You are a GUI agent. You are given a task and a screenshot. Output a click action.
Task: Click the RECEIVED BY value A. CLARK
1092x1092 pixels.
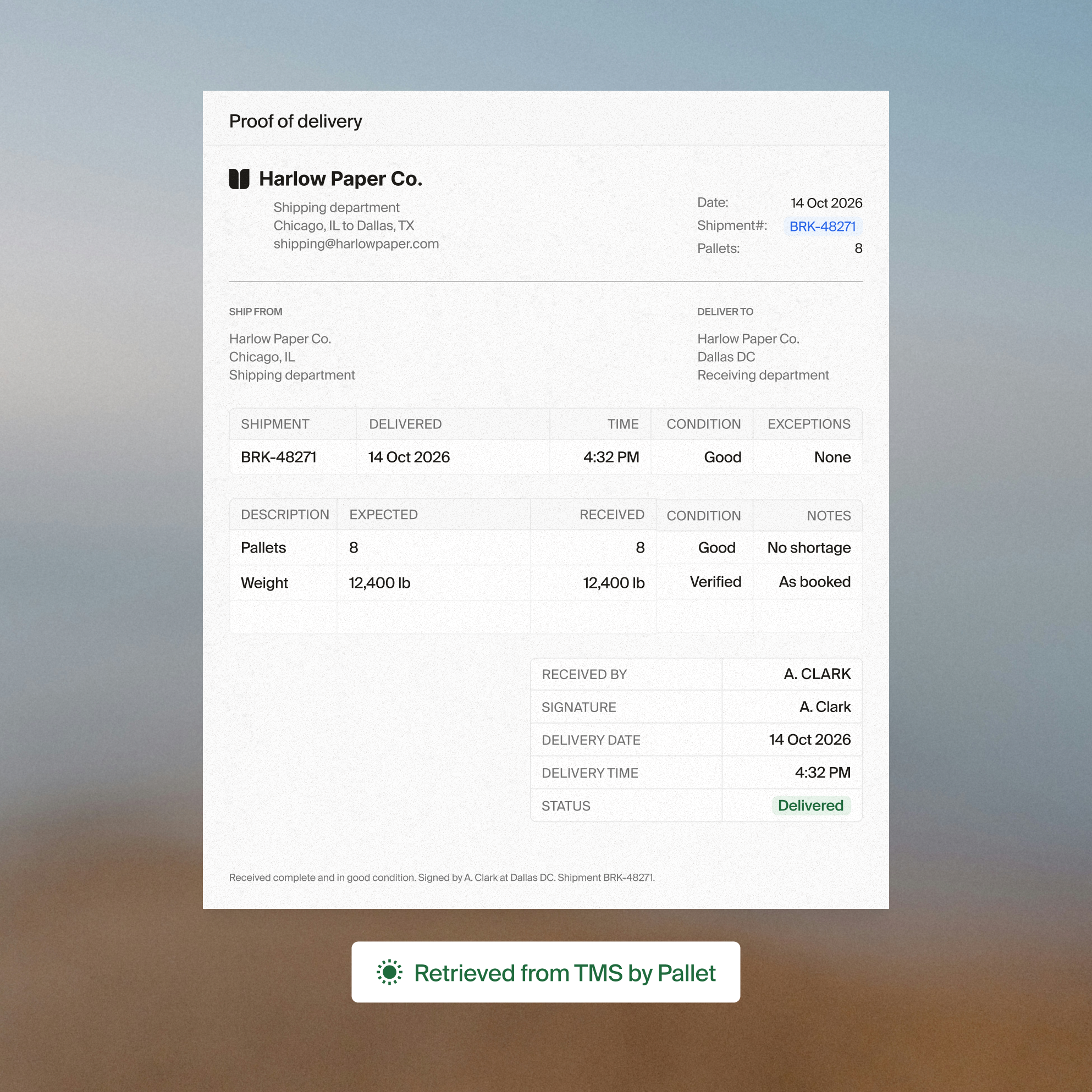coord(817,674)
